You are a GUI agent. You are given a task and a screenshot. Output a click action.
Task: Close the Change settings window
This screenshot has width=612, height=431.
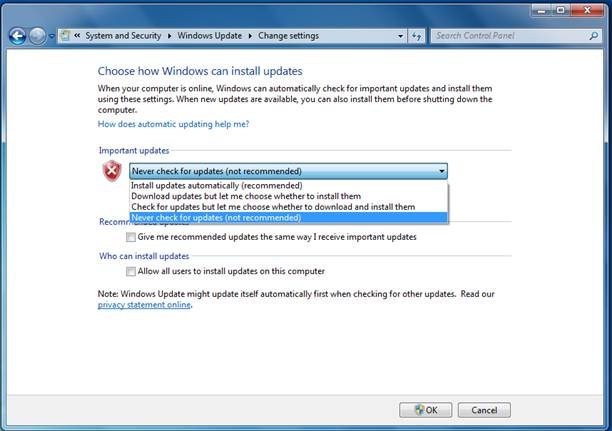point(587,11)
